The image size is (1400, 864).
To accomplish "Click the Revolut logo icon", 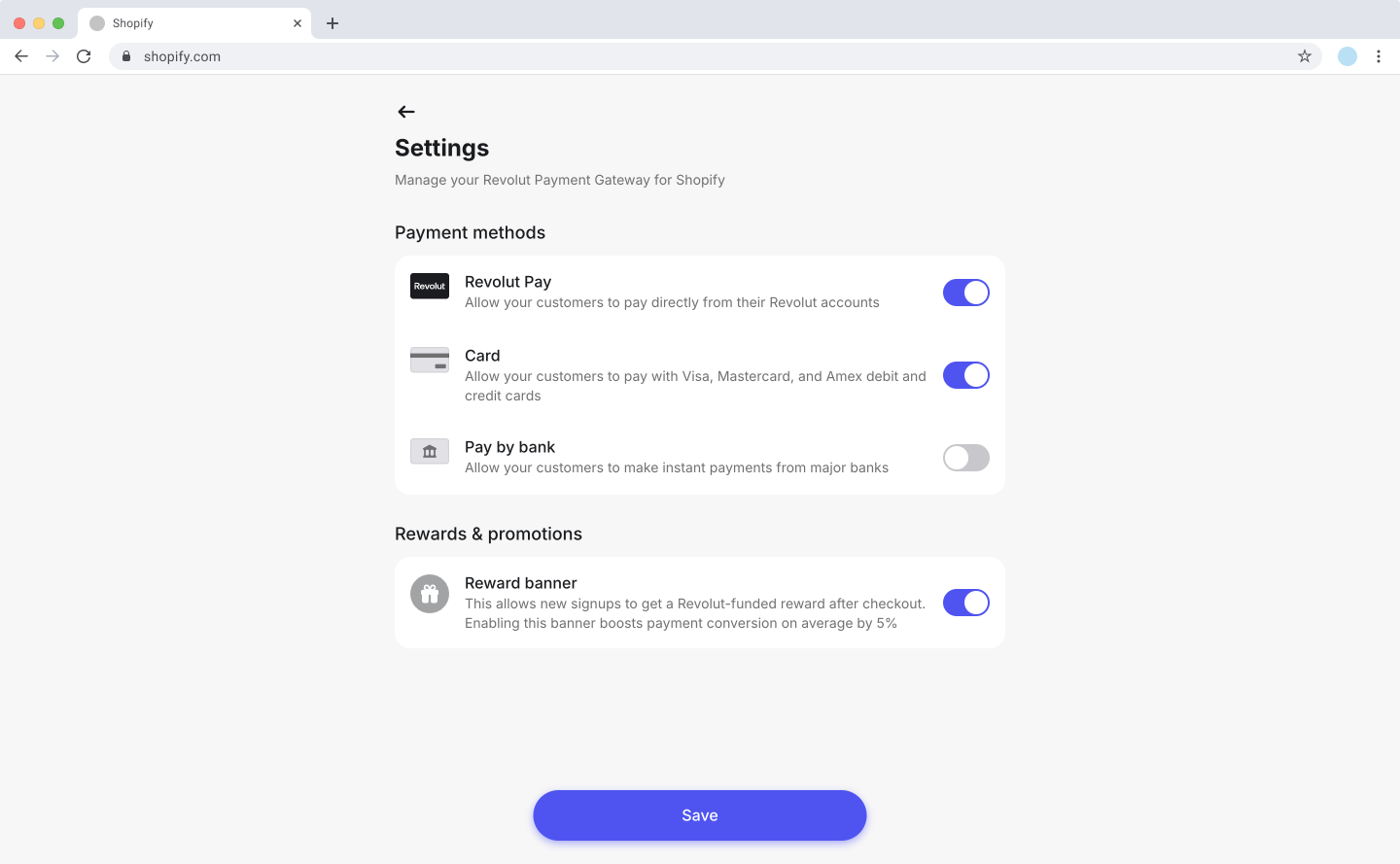I will pyautogui.click(x=430, y=286).
